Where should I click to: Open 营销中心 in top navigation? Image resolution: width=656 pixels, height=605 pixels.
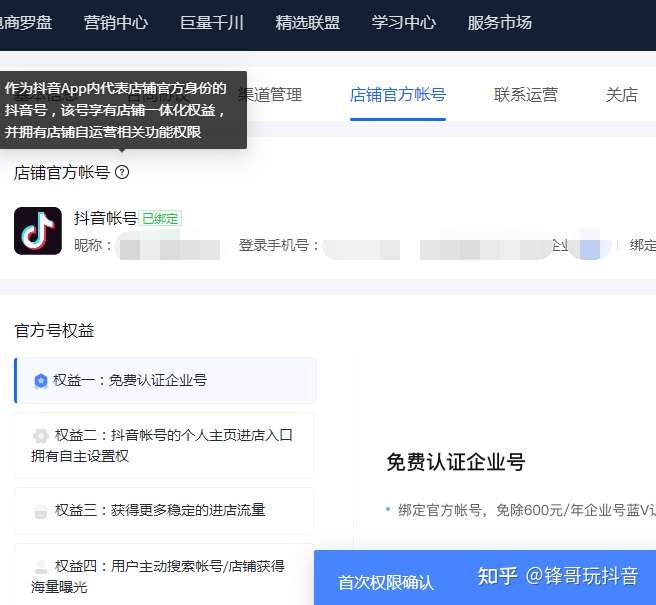tap(116, 23)
